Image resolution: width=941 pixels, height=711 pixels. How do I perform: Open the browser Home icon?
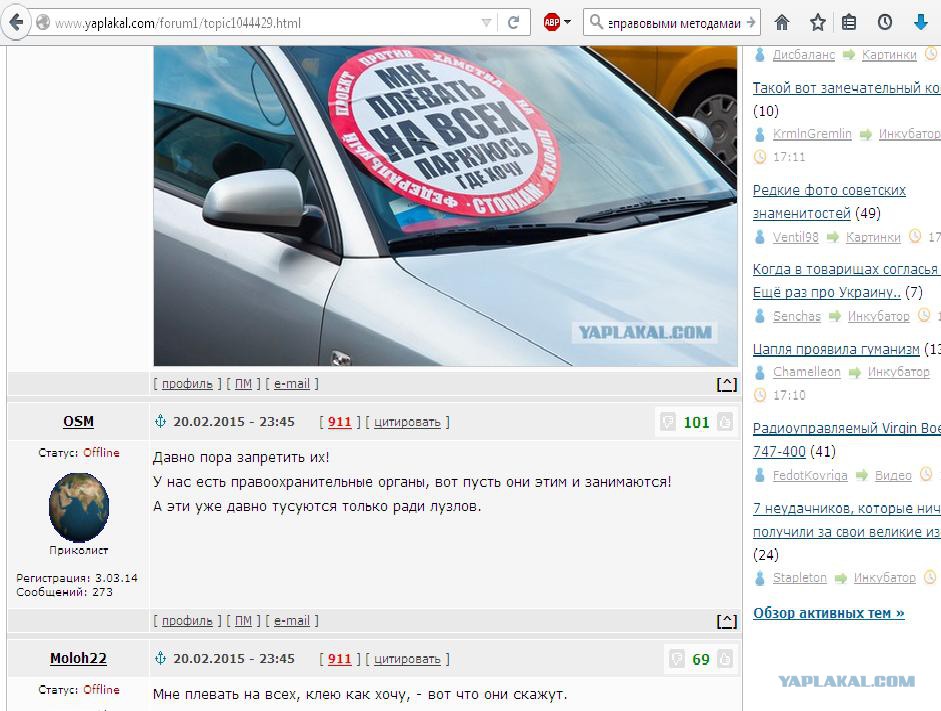click(x=782, y=23)
